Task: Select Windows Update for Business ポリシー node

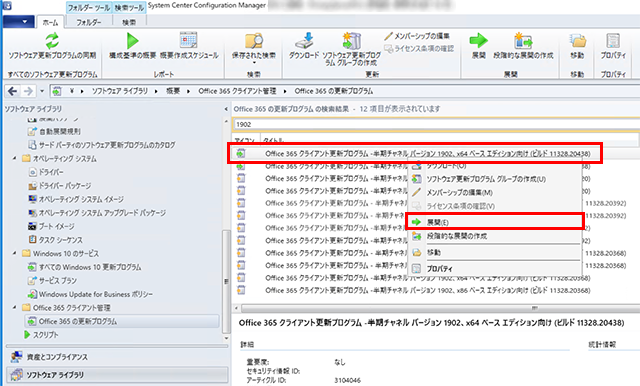Action: click(90, 294)
